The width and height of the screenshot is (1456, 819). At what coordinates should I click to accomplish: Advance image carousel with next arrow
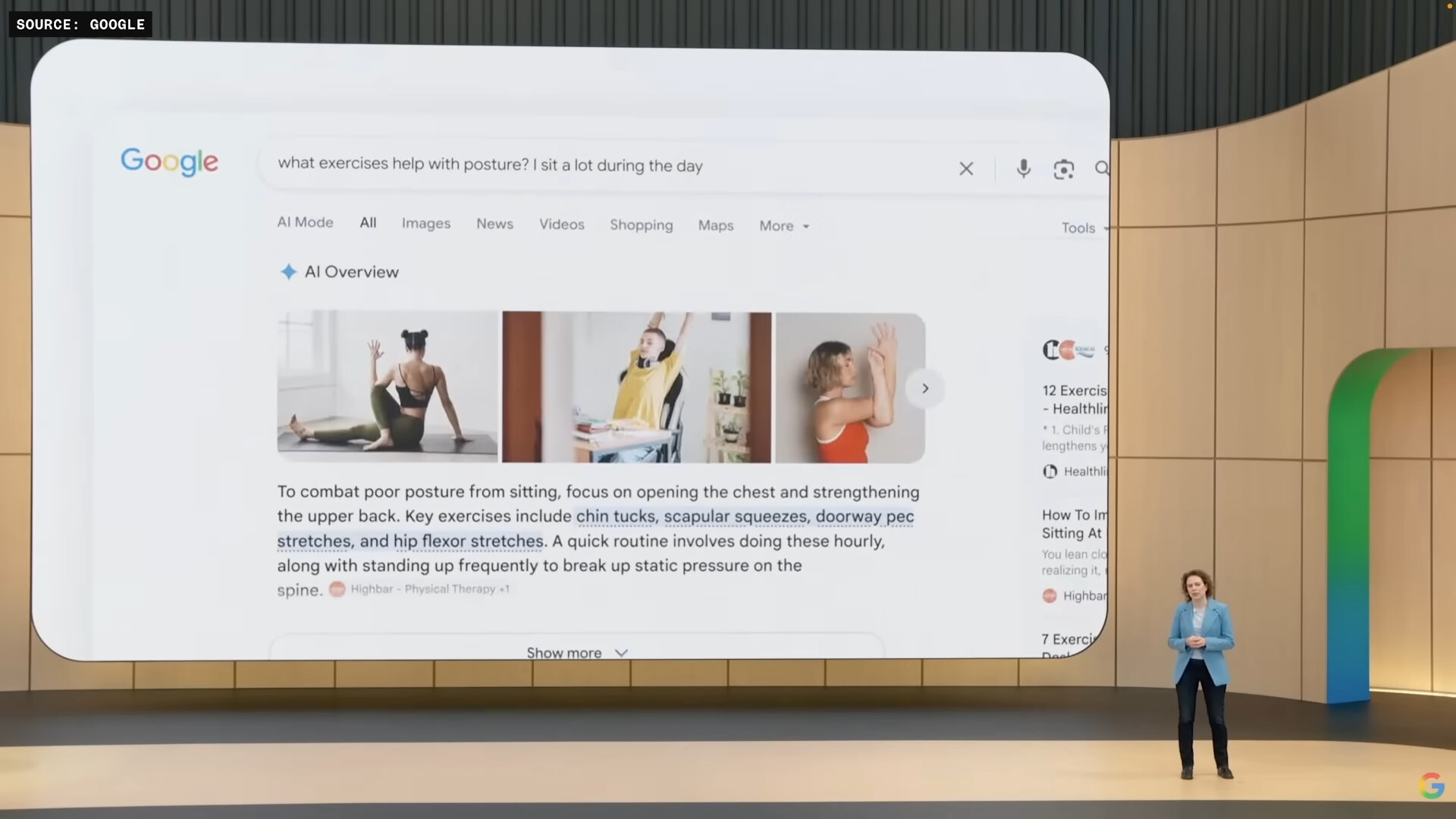924,389
